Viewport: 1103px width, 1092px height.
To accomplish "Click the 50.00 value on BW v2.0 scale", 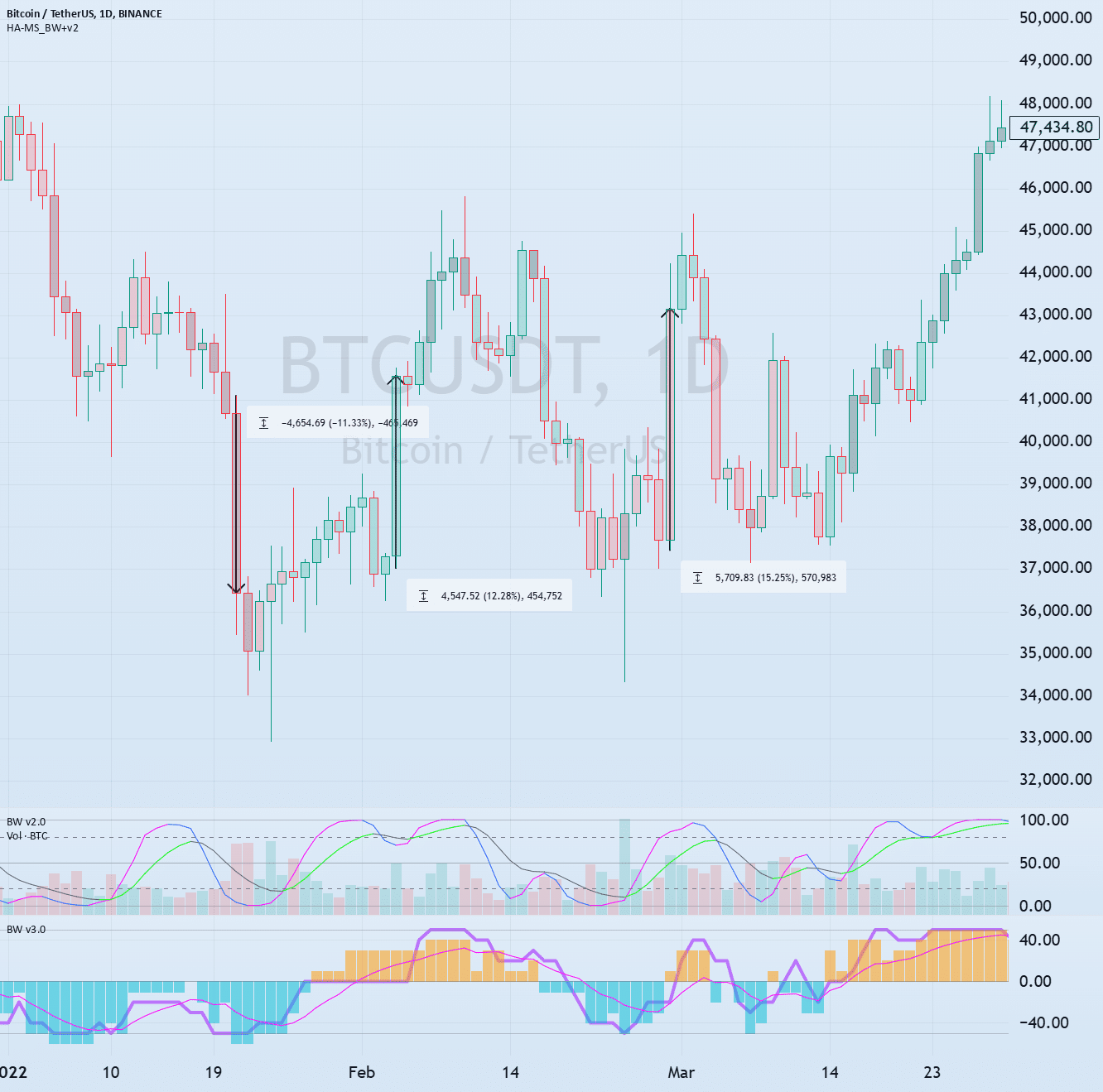I will 1039,863.
